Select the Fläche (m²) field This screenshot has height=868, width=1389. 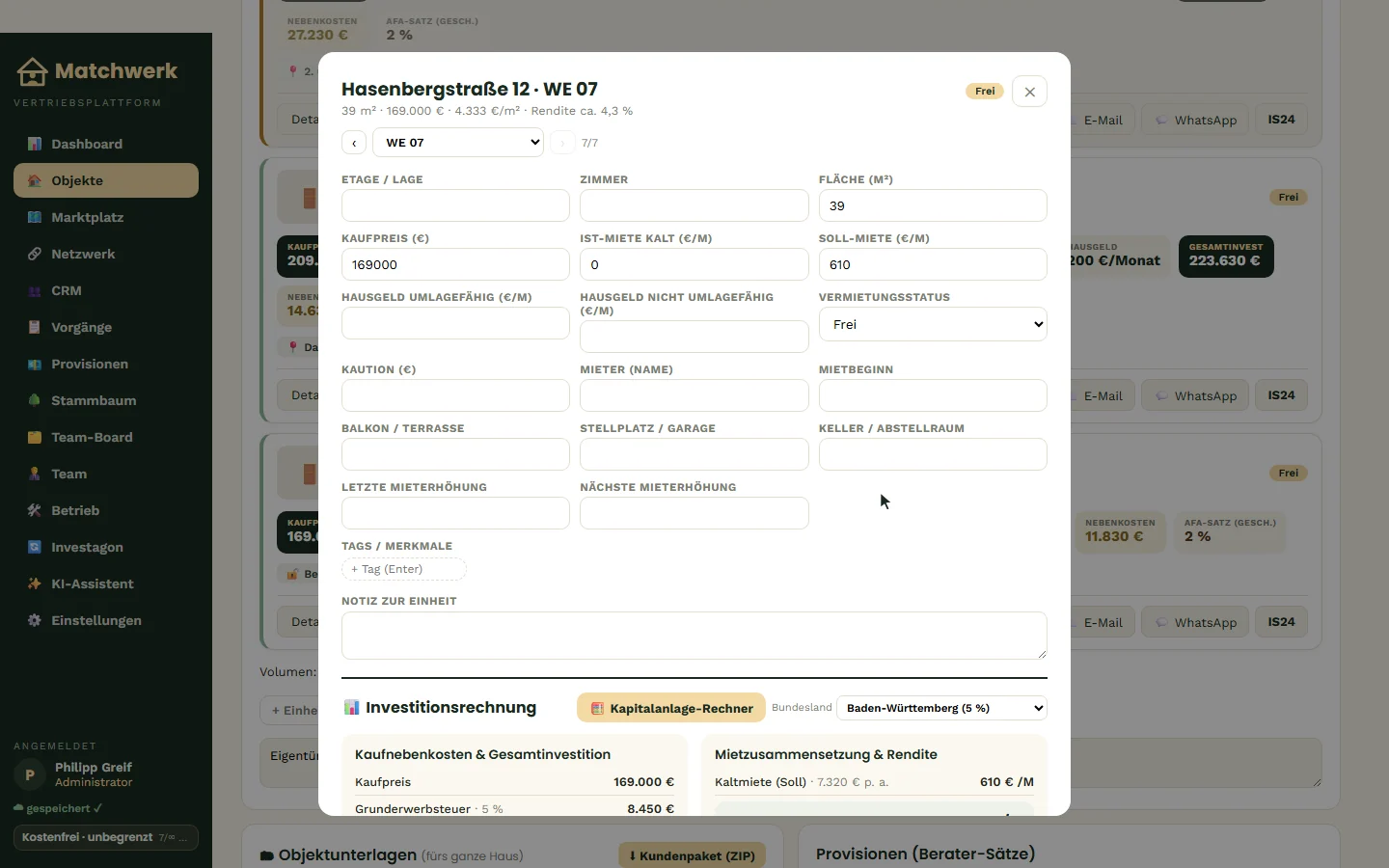[933, 205]
